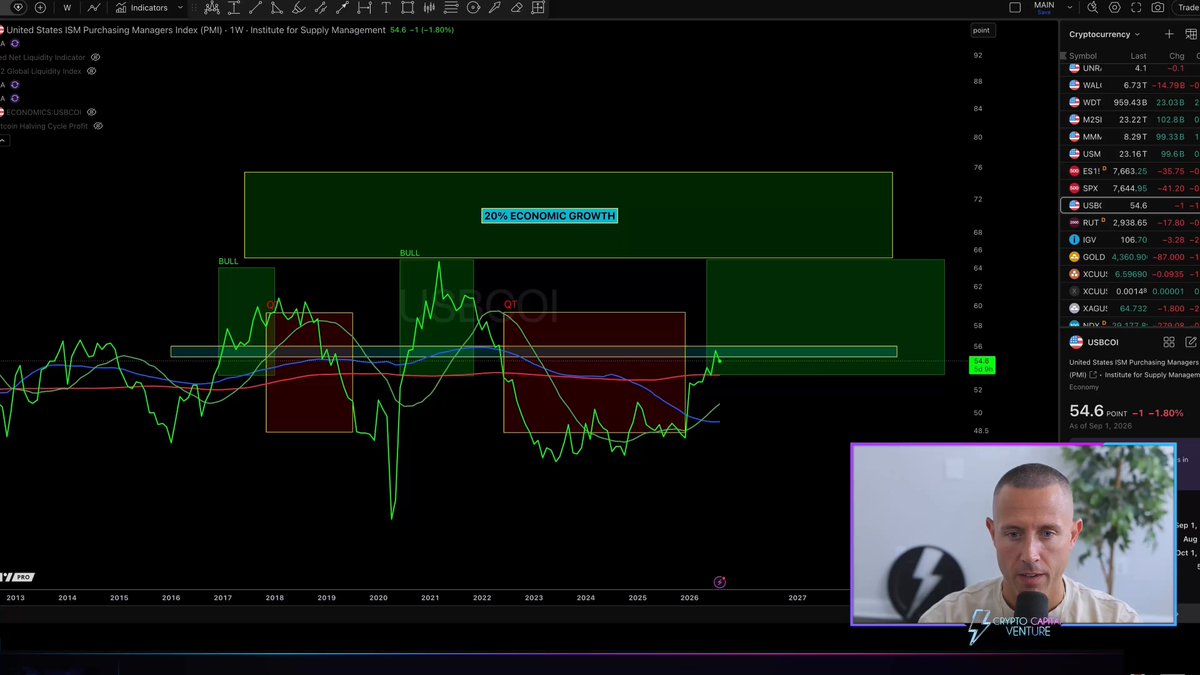Sort watchlist by Chg column header
Screen dimensions: 1200x675
[x=1175, y=56]
